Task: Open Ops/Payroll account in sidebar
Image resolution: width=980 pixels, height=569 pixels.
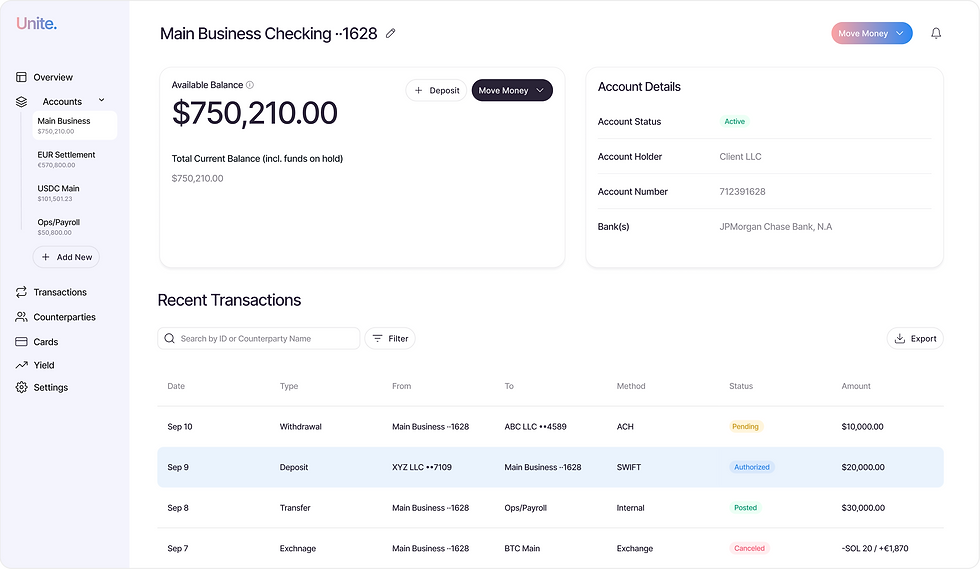Action: tap(58, 226)
